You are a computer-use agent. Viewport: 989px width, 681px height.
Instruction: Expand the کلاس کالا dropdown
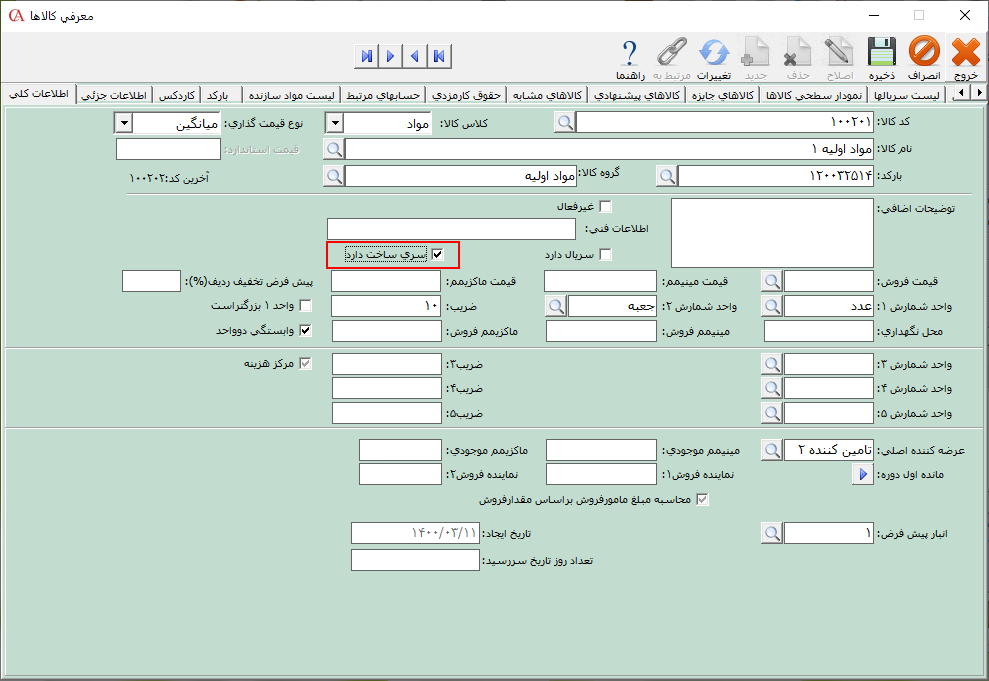click(336, 122)
